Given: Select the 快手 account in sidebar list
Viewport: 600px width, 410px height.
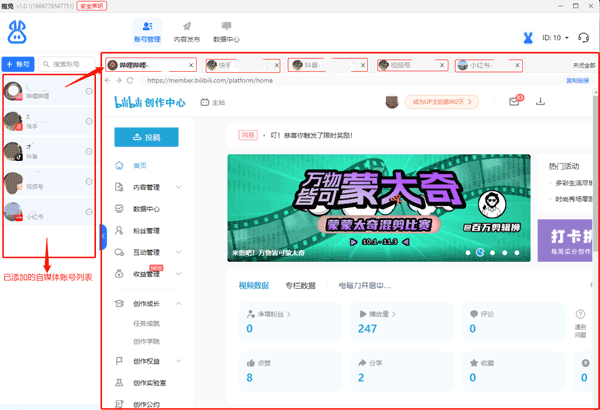Looking at the screenshot, I should (49, 121).
